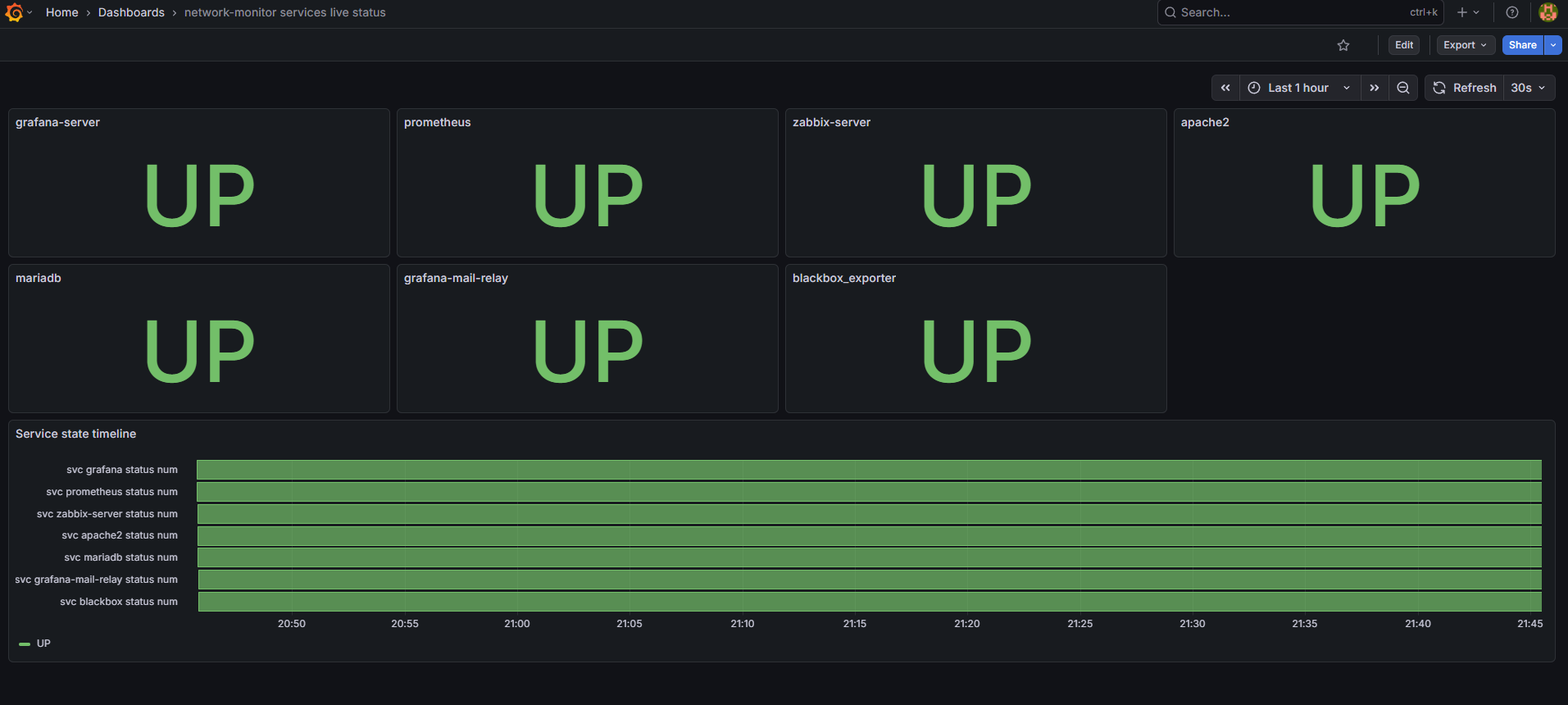Viewport: 1568px width, 705px height.
Task: Click the grafana-mail-relay panel title
Action: (x=456, y=278)
